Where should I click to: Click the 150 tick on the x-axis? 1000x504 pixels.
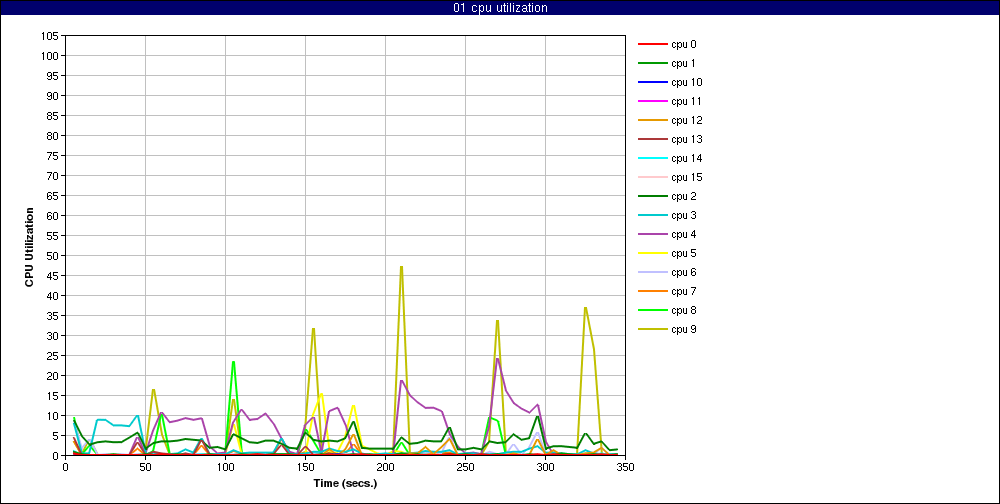[305, 466]
